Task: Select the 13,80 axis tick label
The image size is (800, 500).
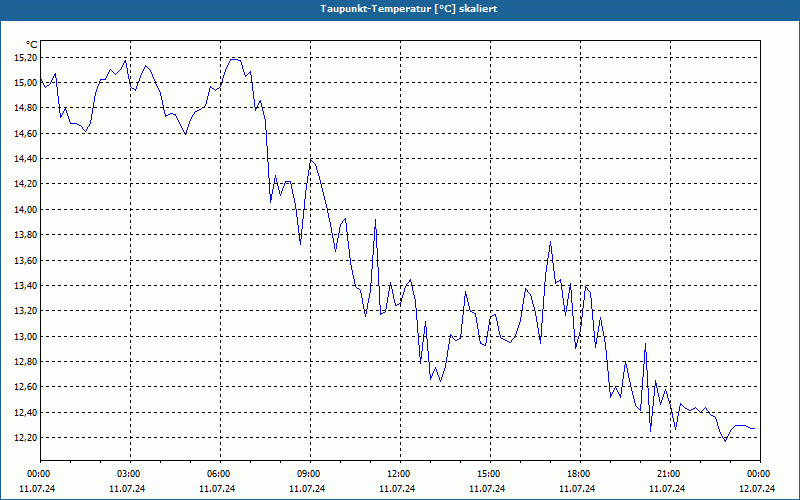Action: pyautogui.click(x=25, y=235)
